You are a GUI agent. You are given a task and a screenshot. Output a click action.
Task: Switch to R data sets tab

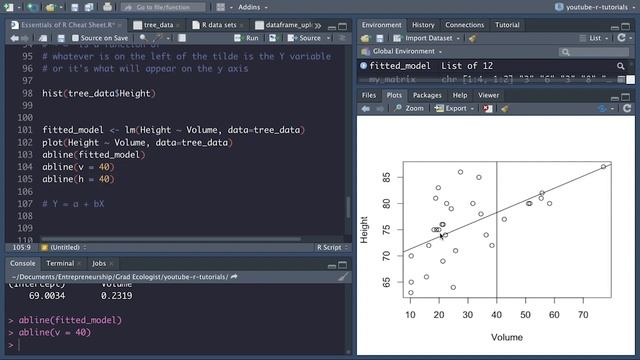point(219,25)
